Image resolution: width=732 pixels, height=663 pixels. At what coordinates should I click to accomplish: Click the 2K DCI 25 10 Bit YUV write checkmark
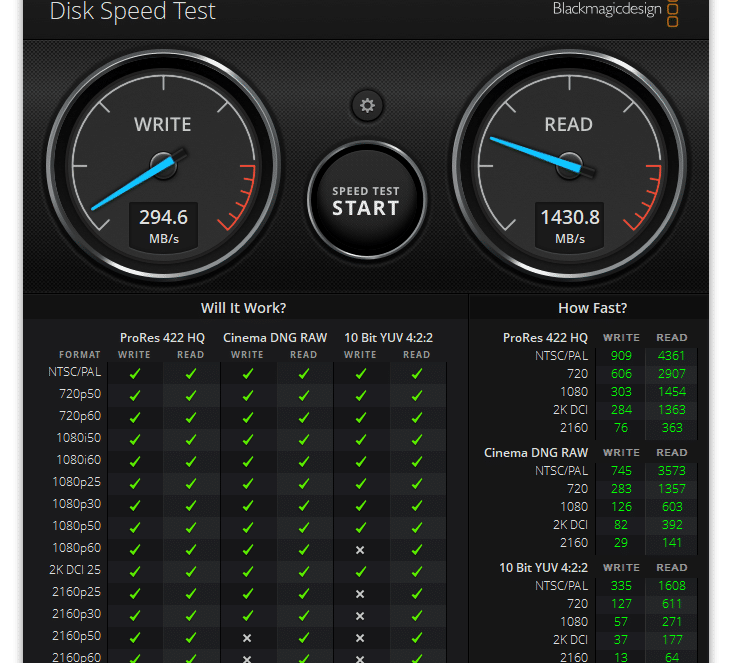[x=360, y=571]
